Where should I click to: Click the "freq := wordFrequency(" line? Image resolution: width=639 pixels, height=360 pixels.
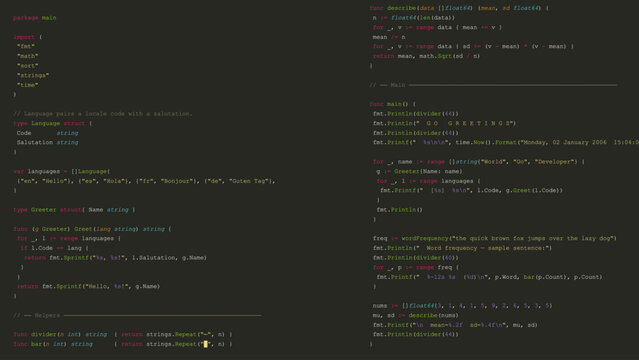[x=495, y=239]
